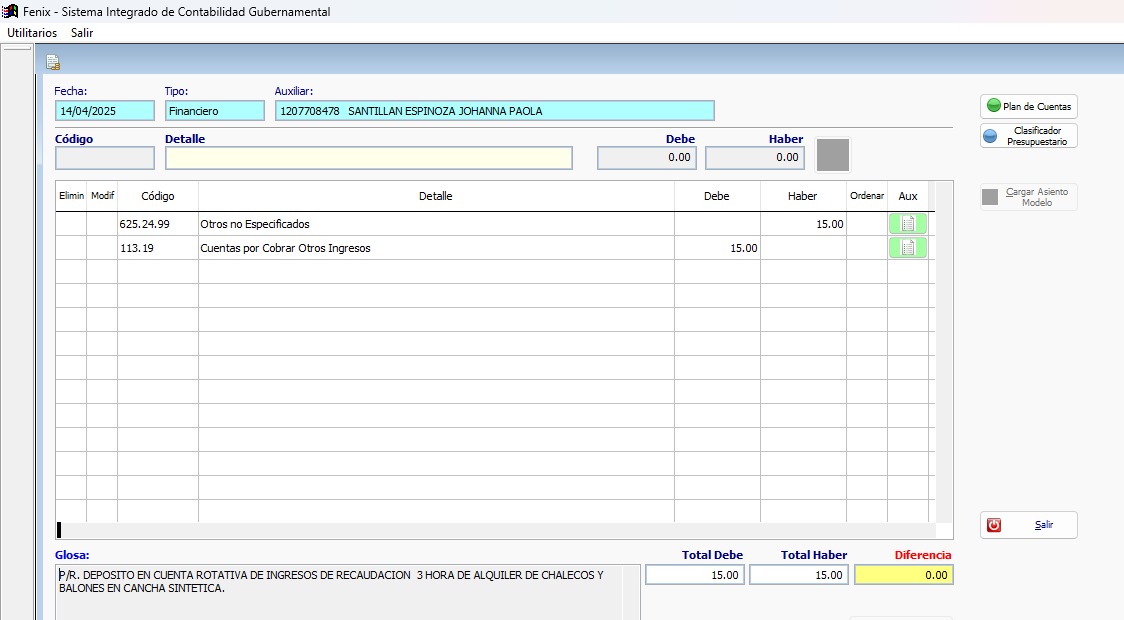Open Clasificador Presupuestario
1124x620 pixels.
click(1028, 136)
